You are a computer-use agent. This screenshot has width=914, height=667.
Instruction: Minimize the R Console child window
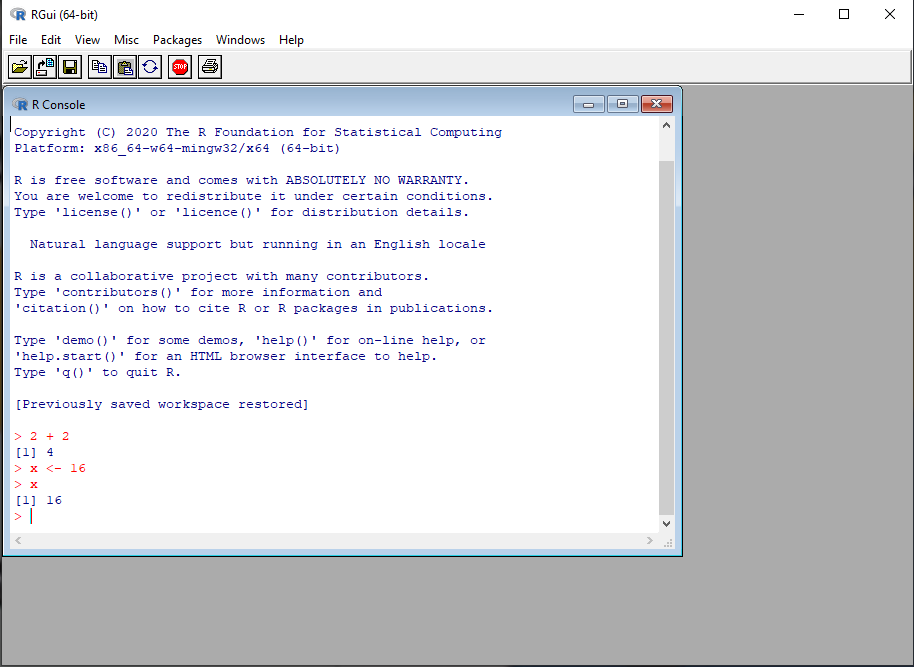(589, 104)
